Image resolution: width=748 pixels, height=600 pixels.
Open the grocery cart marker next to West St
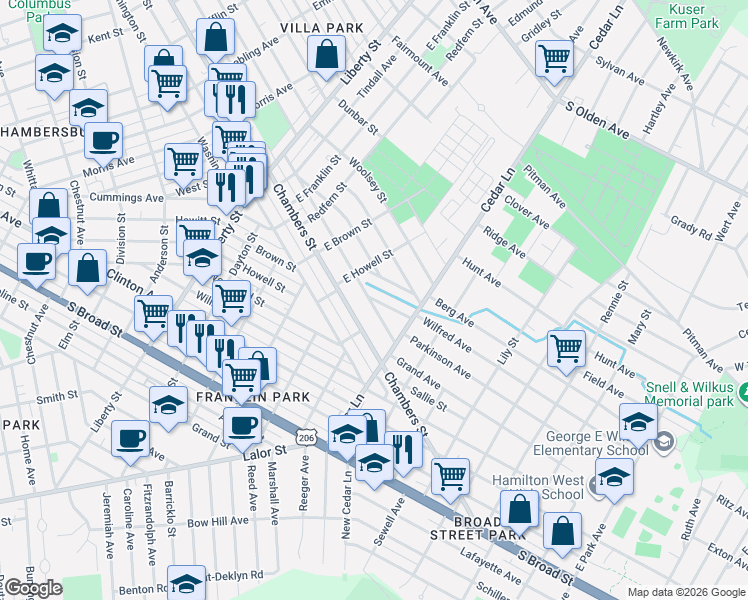click(x=184, y=161)
